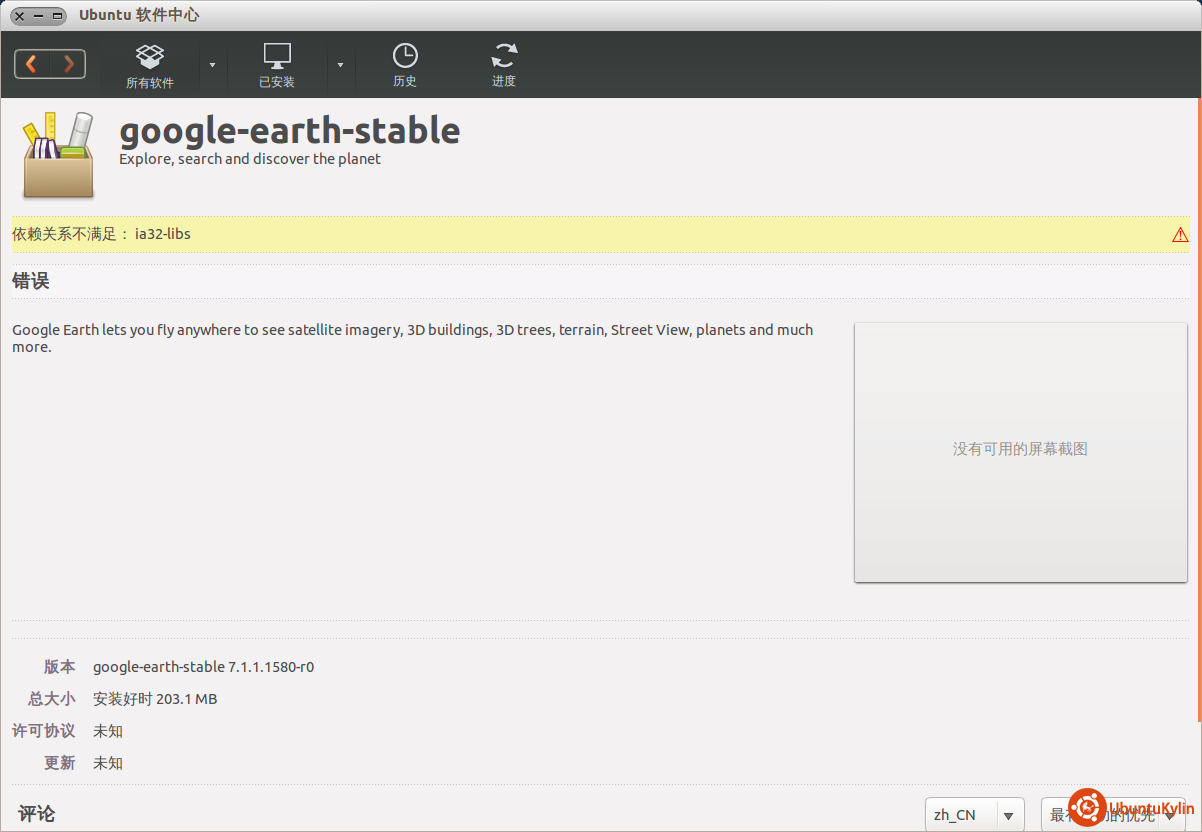Click the 评论 (Reviews) section heading

coord(36,814)
